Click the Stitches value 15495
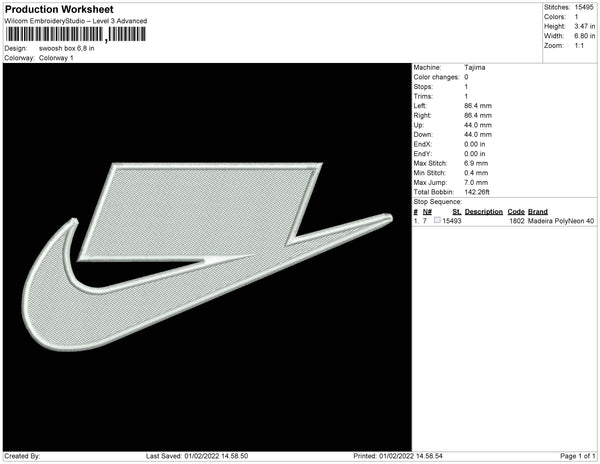This screenshot has width=600, height=464. coord(584,7)
